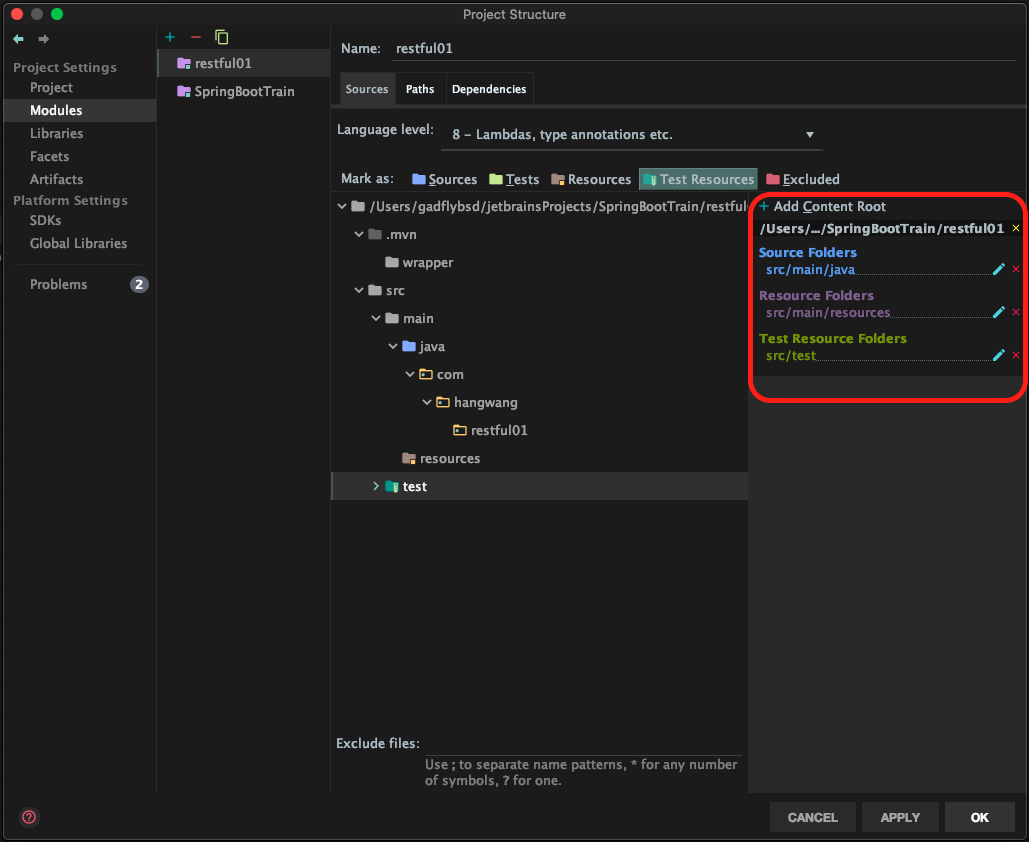Edit the src/test folder properties

coord(998,355)
